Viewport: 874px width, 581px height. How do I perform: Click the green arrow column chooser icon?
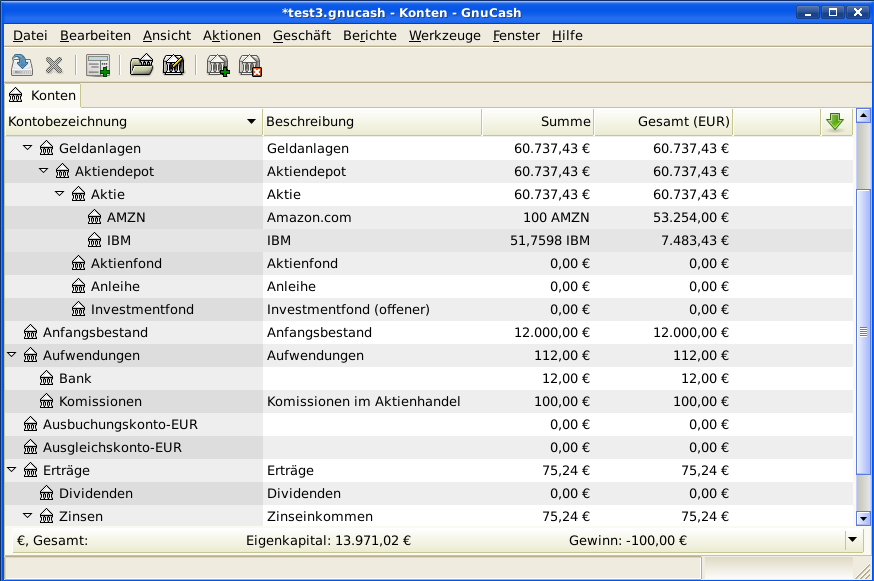click(835, 122)
